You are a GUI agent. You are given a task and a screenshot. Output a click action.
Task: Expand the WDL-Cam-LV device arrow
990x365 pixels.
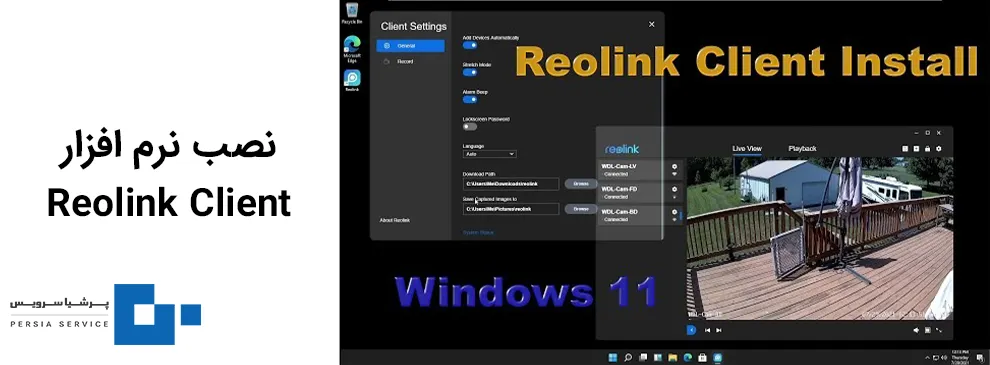674,174
